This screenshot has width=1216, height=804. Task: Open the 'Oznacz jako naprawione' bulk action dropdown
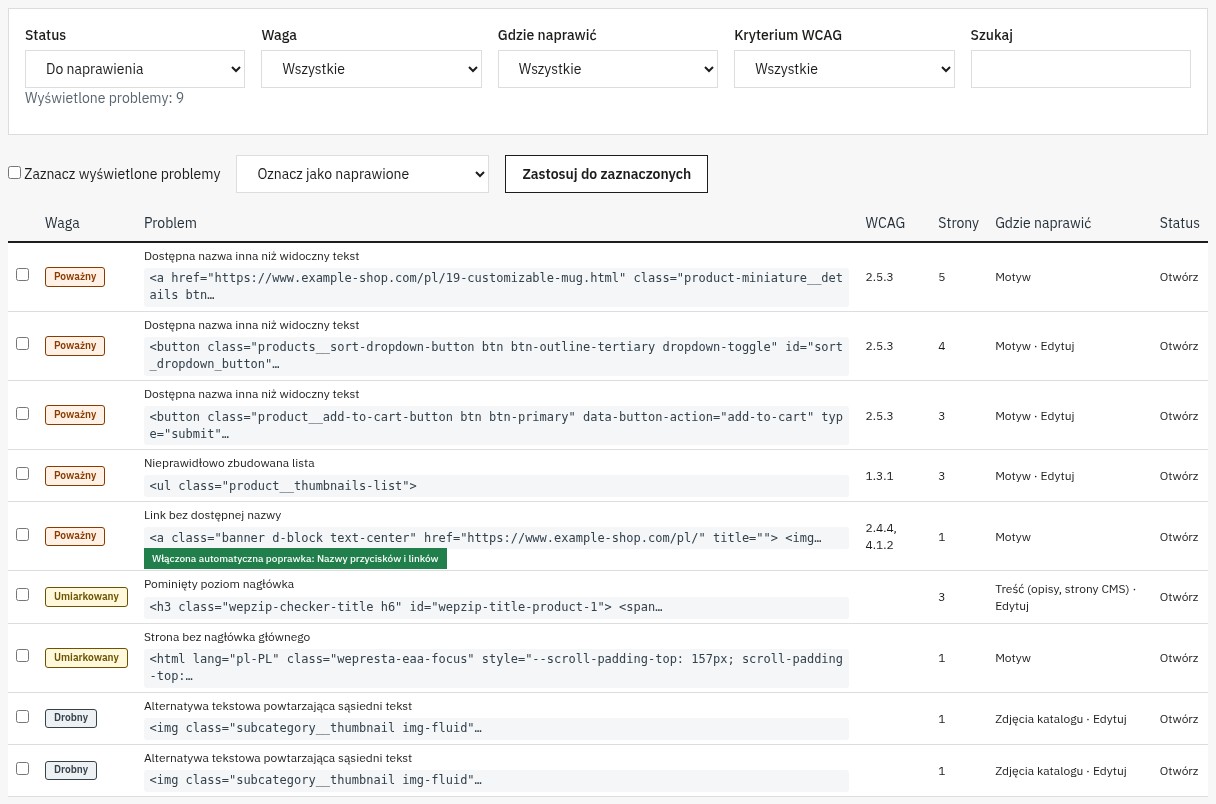click(362, 174)
